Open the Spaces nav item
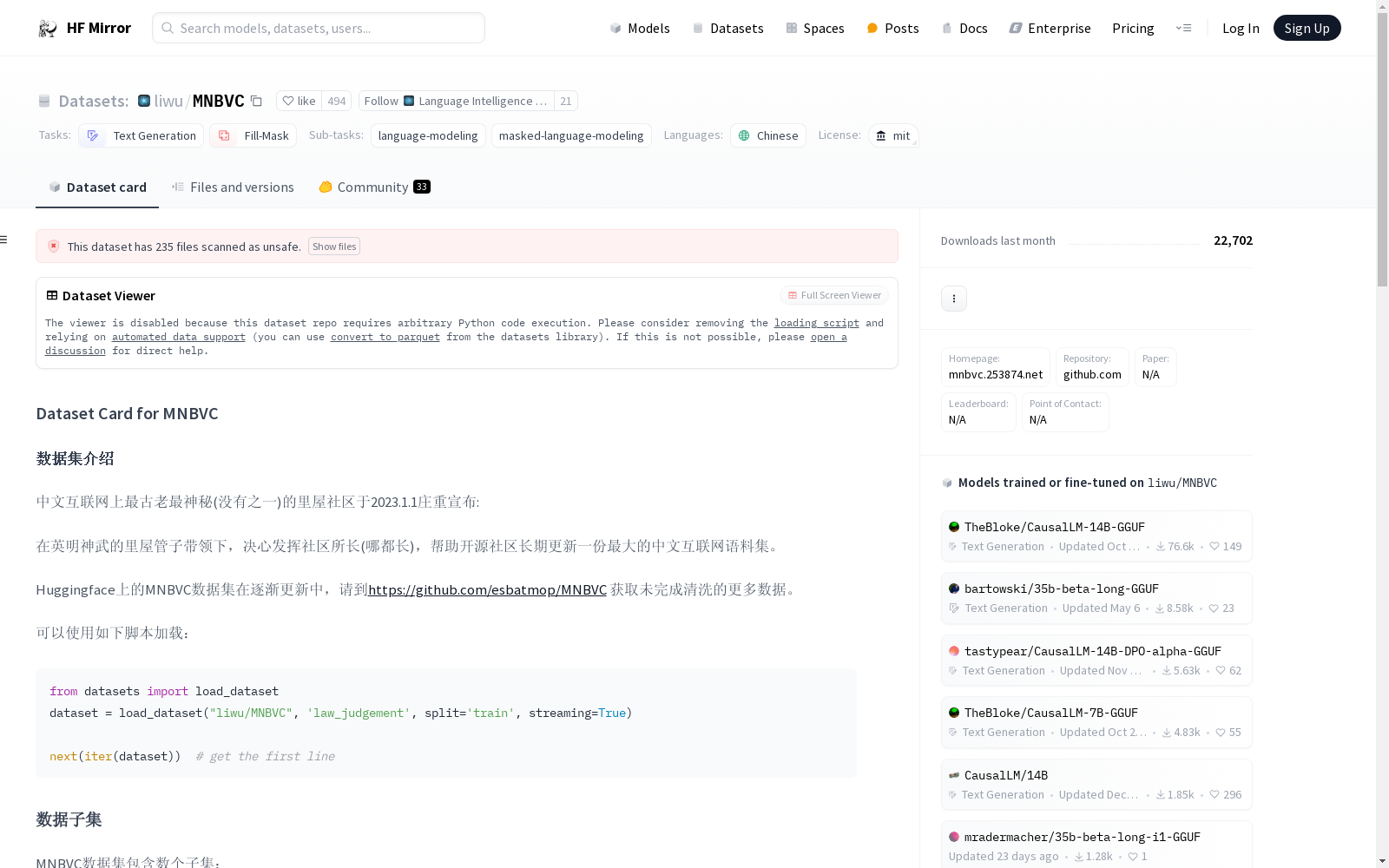This screenshot has height=868, width=1389. coord(814,28)
